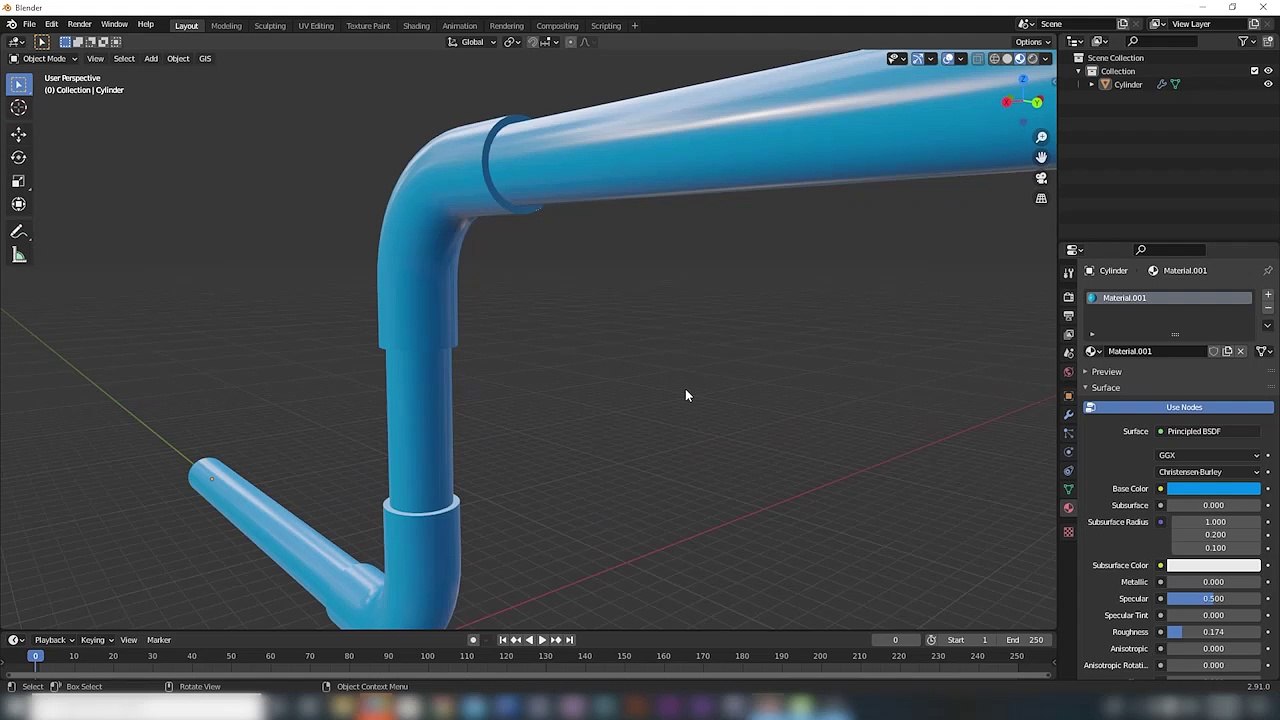This screenshot has width=1280, height=720.
Task: Toggle snapping magnet in header
Action: point(532,42)
